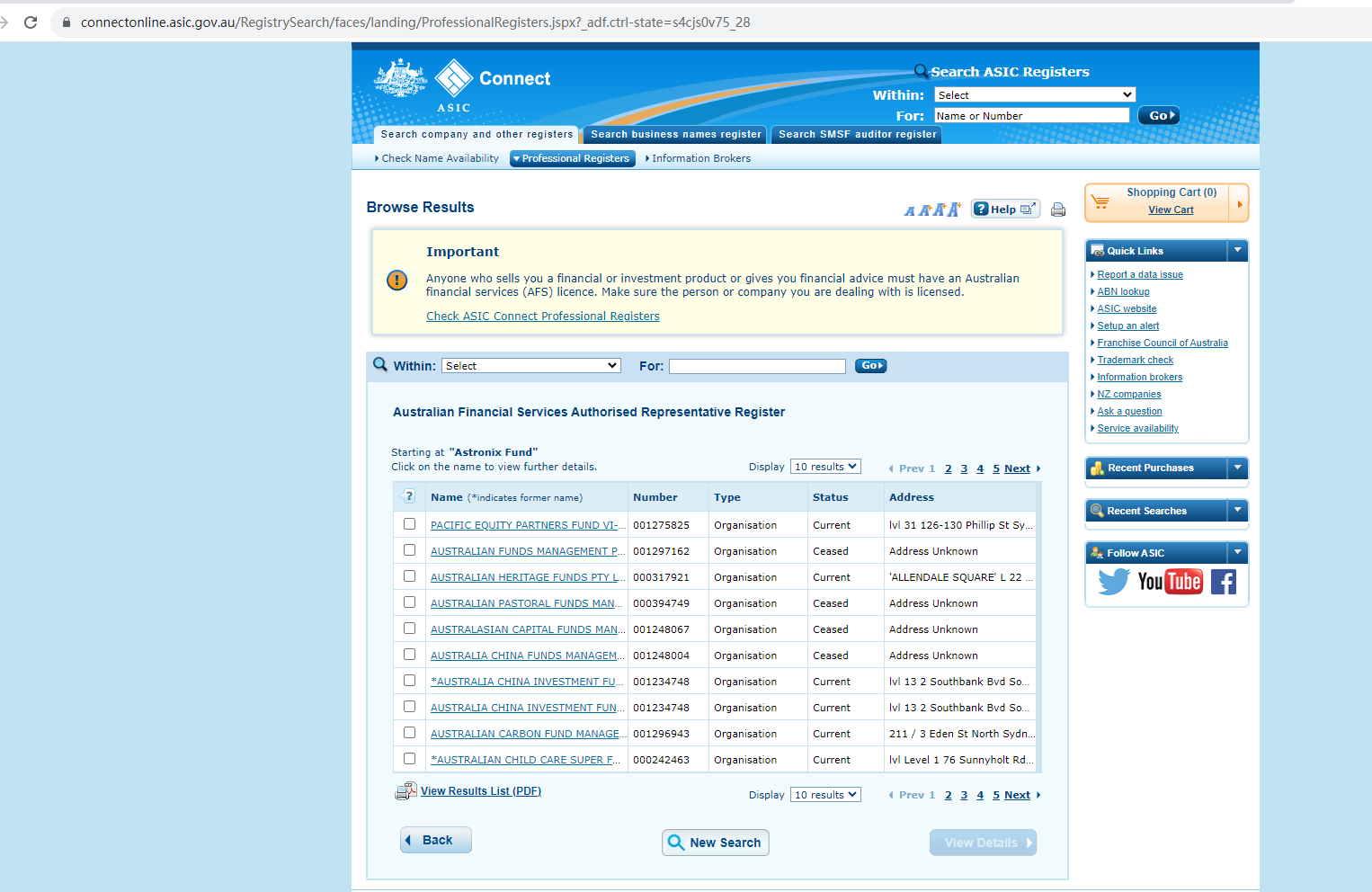This screenshot has height=892, width=1372.
Task: Open Setup an alert link
Action: click(x=1127, y=326)
